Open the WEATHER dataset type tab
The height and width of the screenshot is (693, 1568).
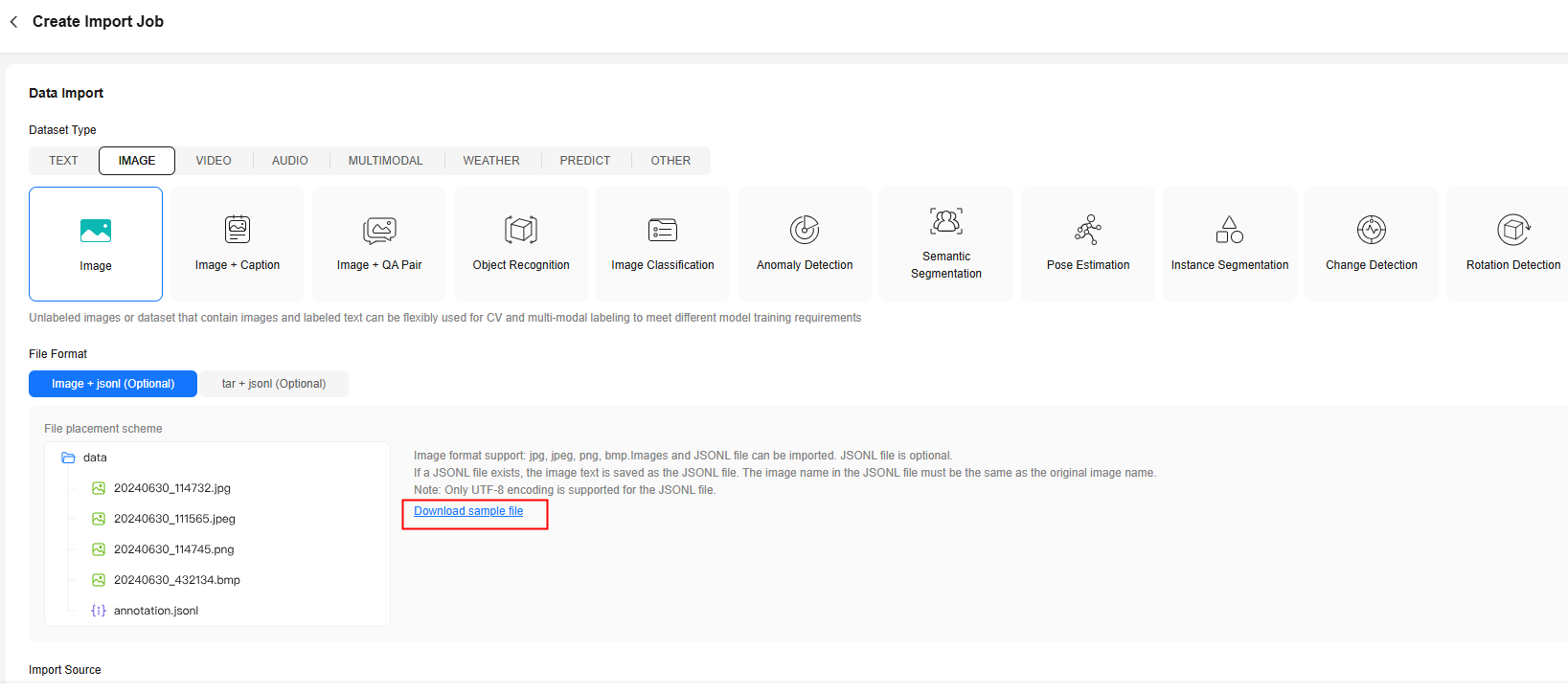point(491,161)
